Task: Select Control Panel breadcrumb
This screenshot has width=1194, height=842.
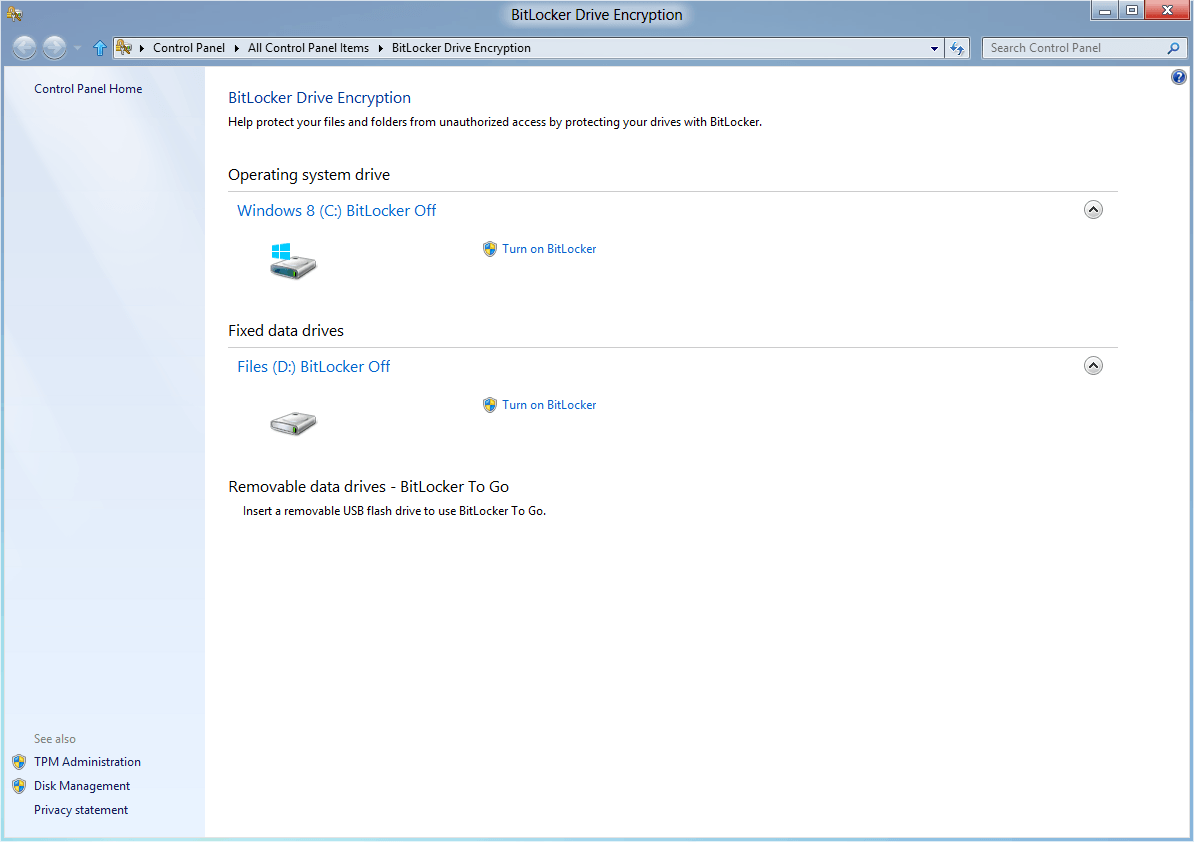Action: click(x=189, y=48)
